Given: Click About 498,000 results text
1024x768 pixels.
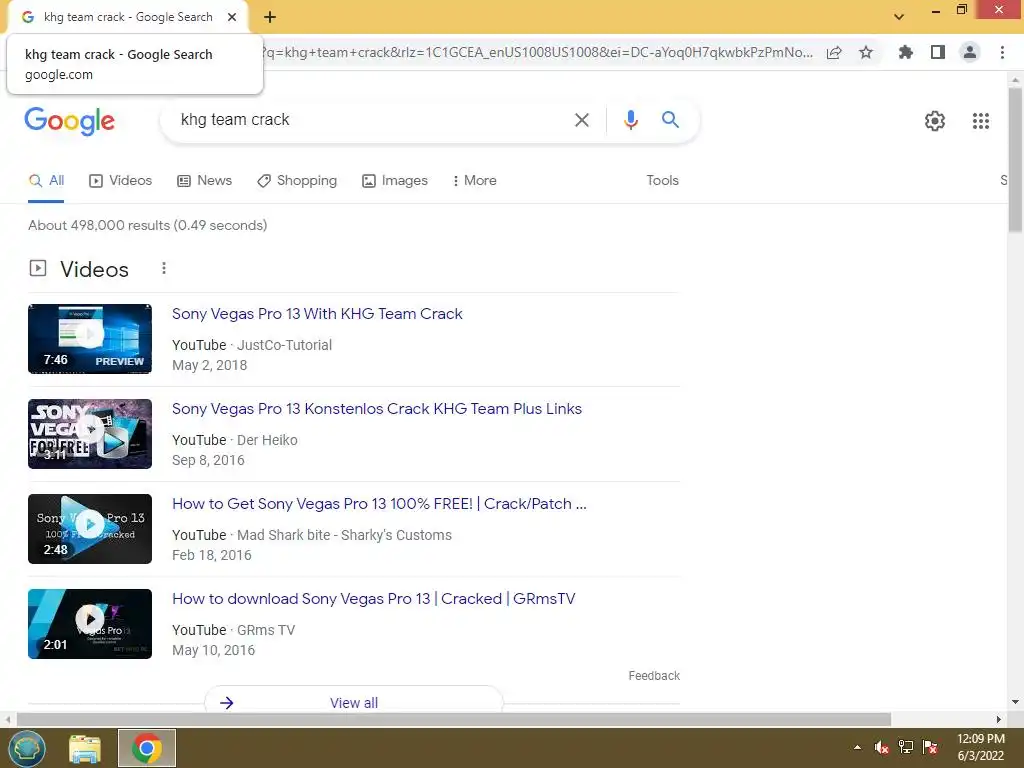Looking at the screenshot, I should 148,225.
